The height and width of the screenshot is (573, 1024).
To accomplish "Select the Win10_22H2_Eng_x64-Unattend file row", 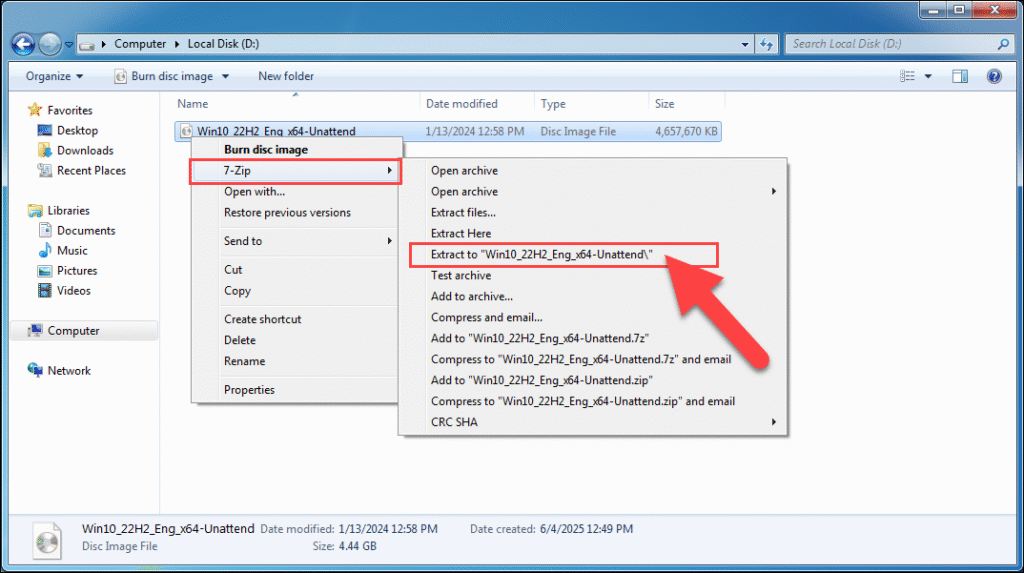I will [448, 131].
